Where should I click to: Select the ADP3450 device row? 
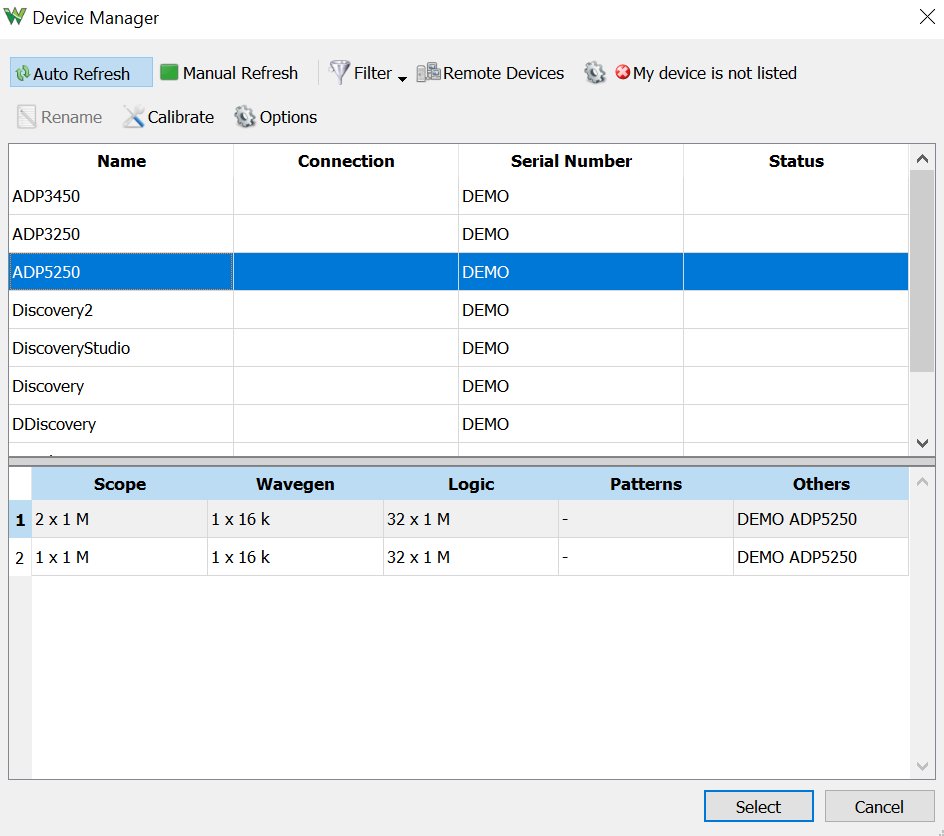pyautogui.click(x=459, y=196)
